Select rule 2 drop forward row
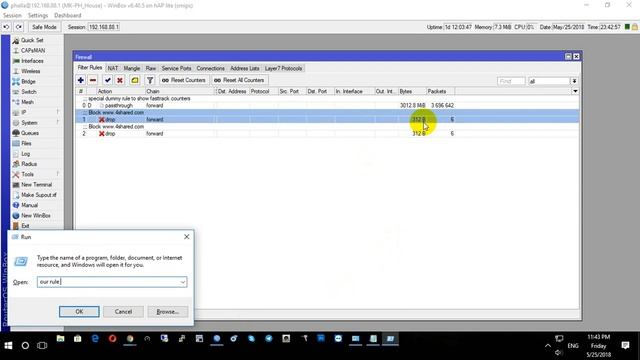640x360 pixels. (x=327, y=133)
